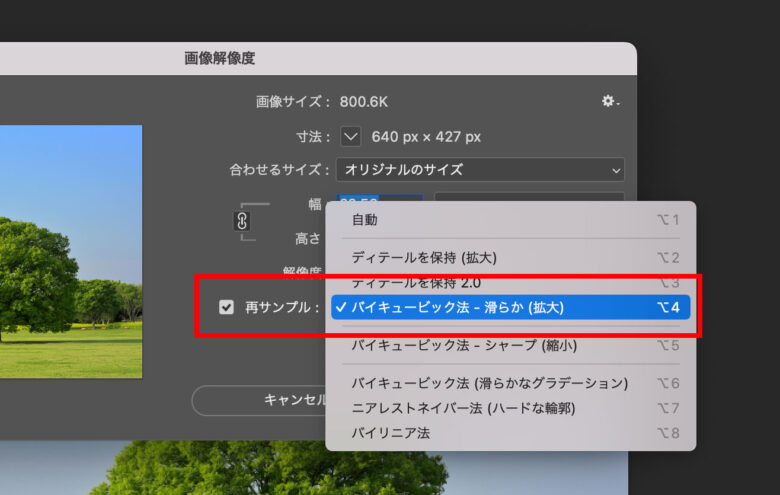780x495 pixels.
Task: Select バイキュービック法 - シャープ (縮小)
Action: tap(510, 345)
